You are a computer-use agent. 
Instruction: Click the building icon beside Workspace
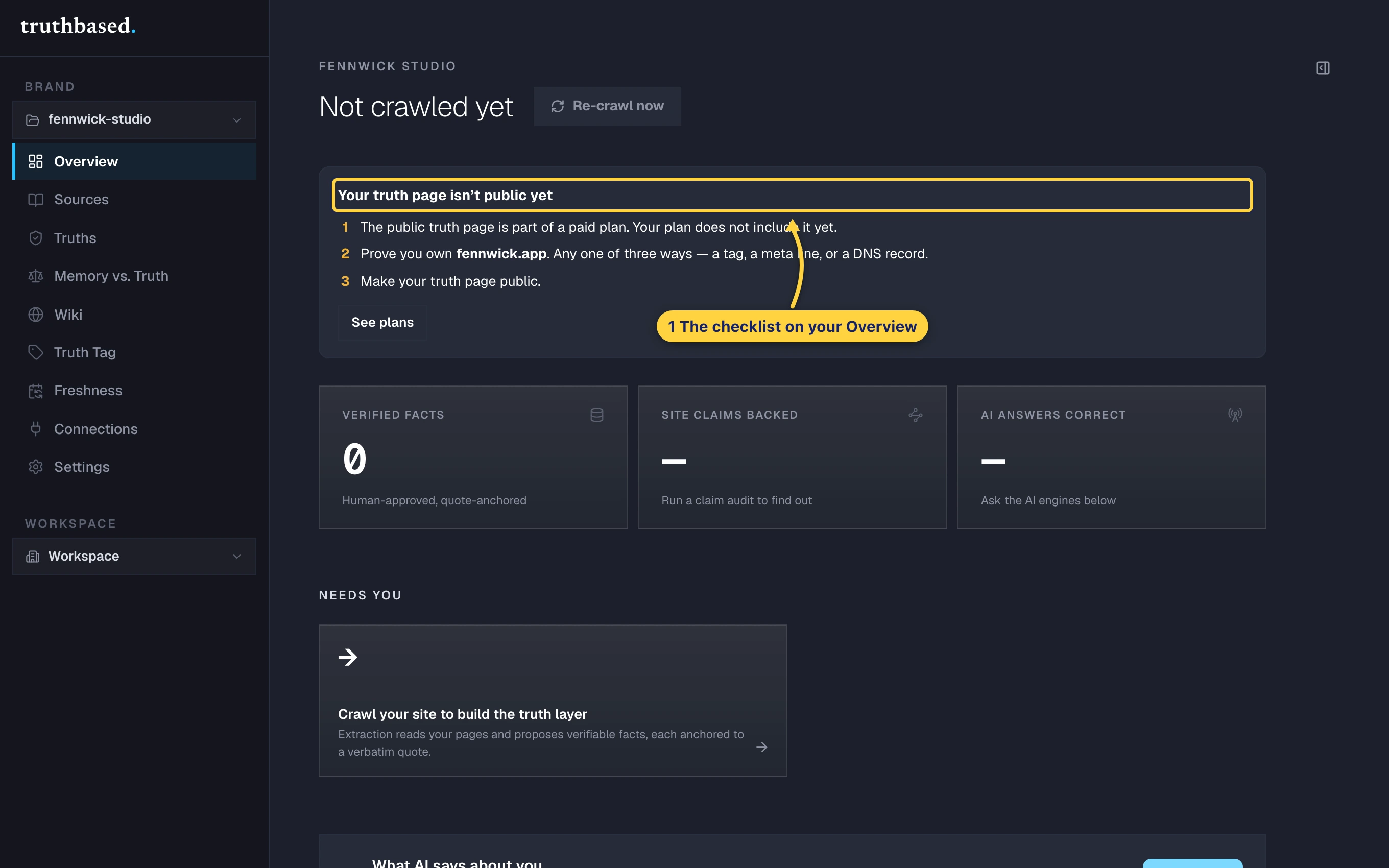(33, 556)
